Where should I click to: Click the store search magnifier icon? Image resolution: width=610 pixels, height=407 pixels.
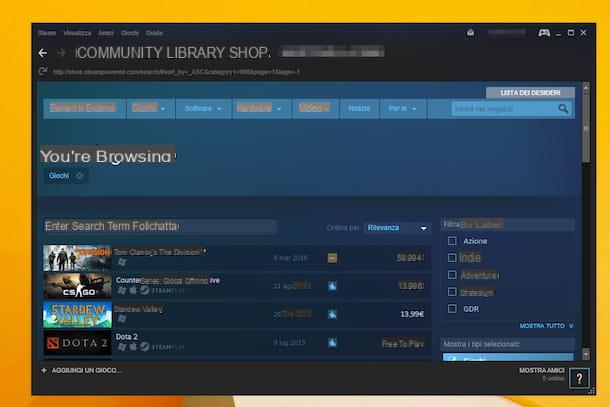[x=563, y=109]
